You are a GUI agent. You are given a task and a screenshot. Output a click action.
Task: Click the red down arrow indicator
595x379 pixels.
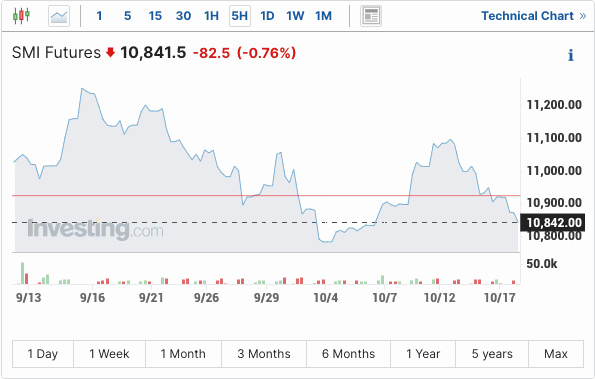pyautogui.click(x=110, y=52)
